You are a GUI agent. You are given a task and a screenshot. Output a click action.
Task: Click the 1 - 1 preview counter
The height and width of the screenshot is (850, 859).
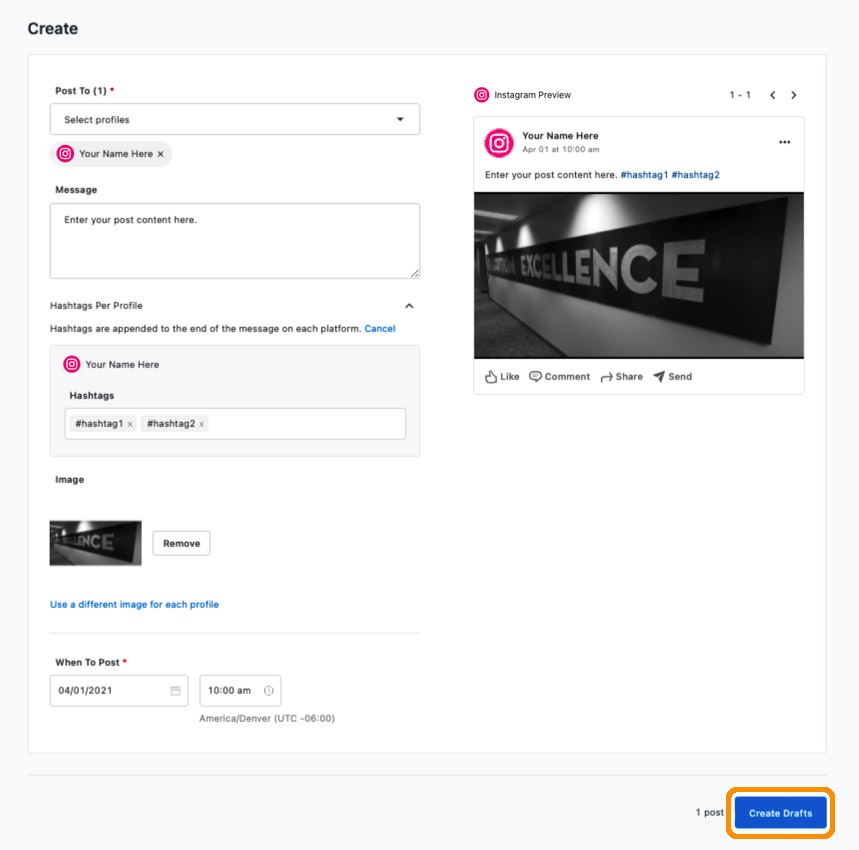[740, 95]
